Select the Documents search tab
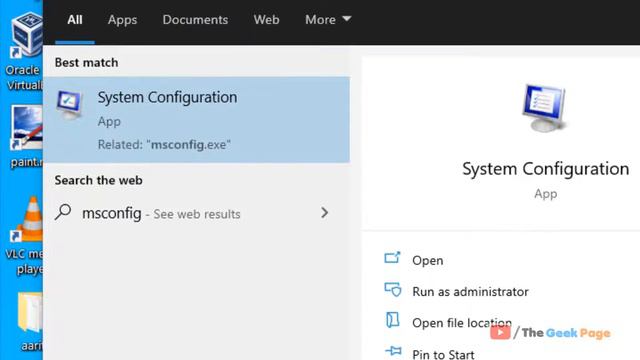This screenshot has height=360, width=640. 195,20
